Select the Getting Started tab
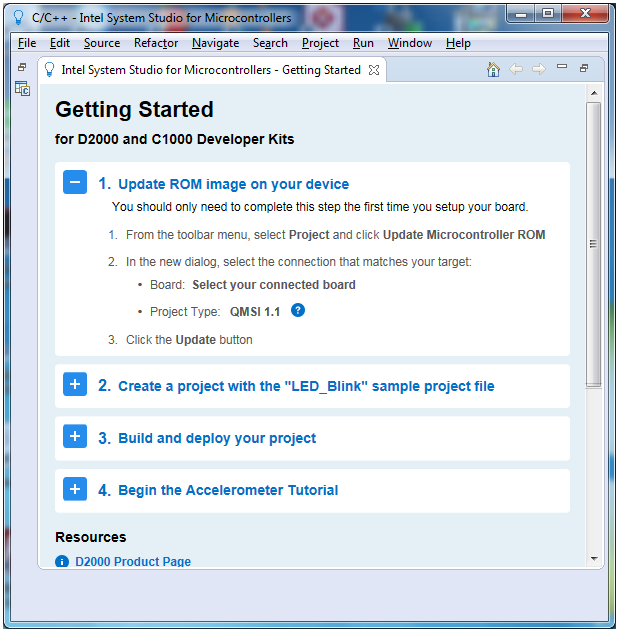 (x=211, y=70)
